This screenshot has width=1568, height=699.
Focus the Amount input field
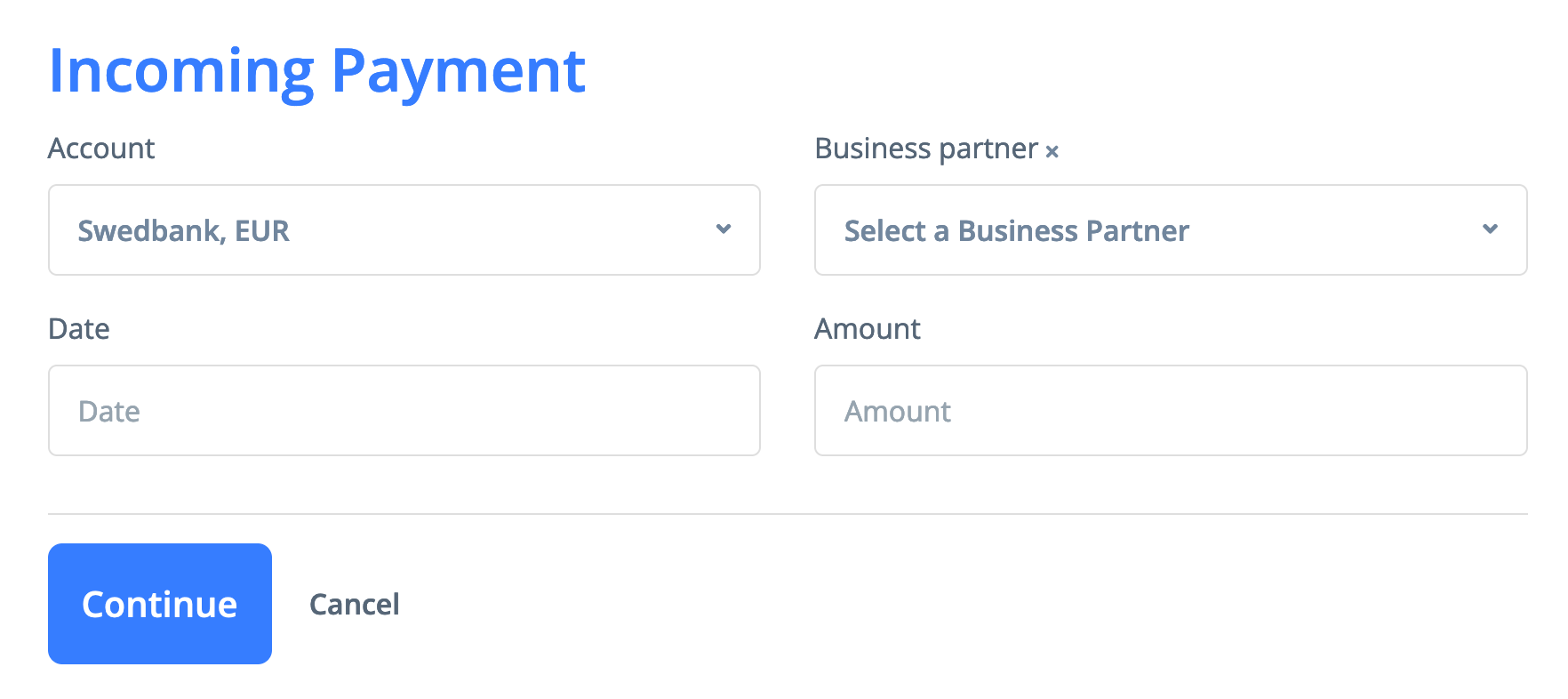point(1170,411)
